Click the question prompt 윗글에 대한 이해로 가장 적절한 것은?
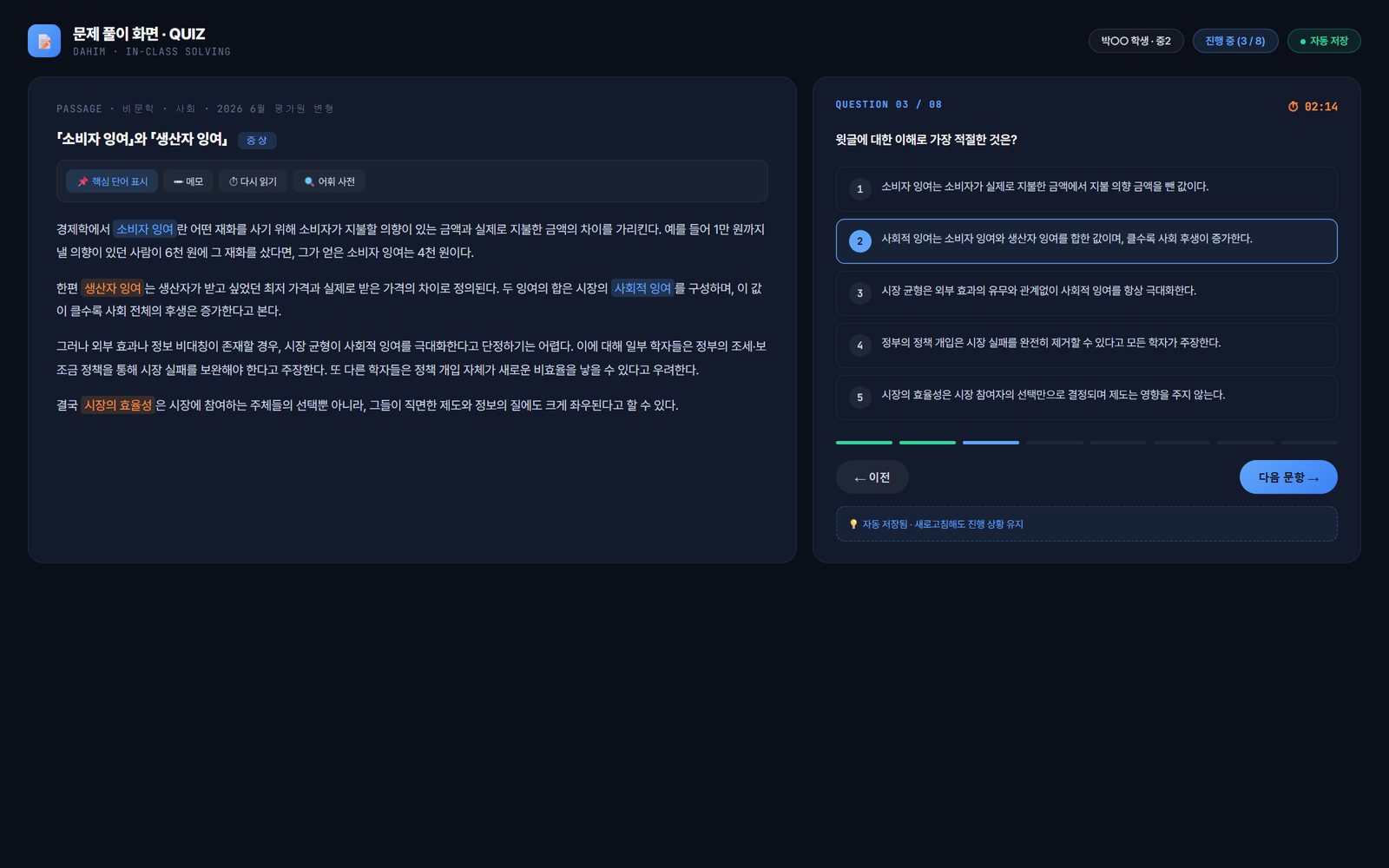 925,140
